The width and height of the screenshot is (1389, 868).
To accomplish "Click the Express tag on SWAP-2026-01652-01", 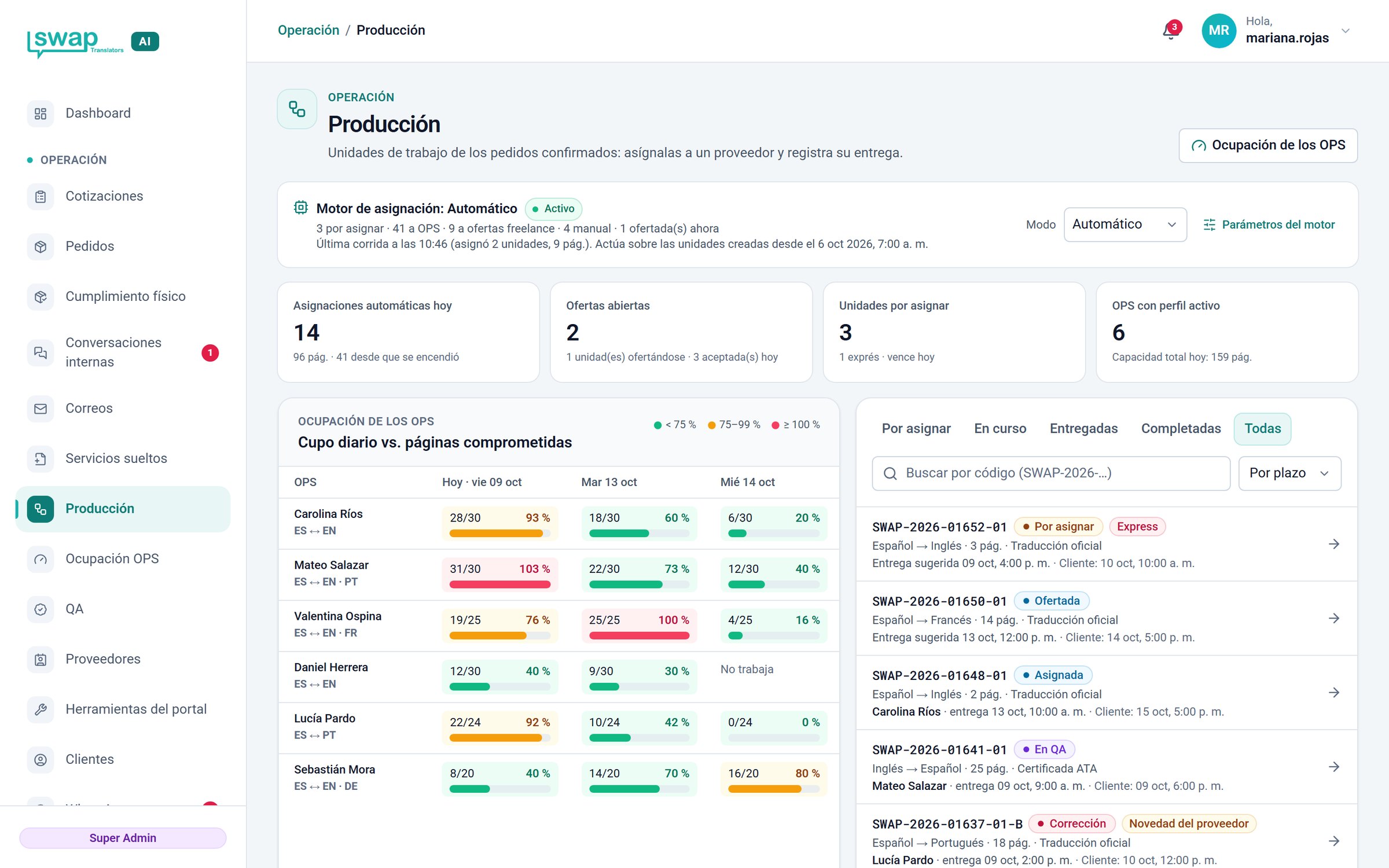I will tap(1137, 527).
